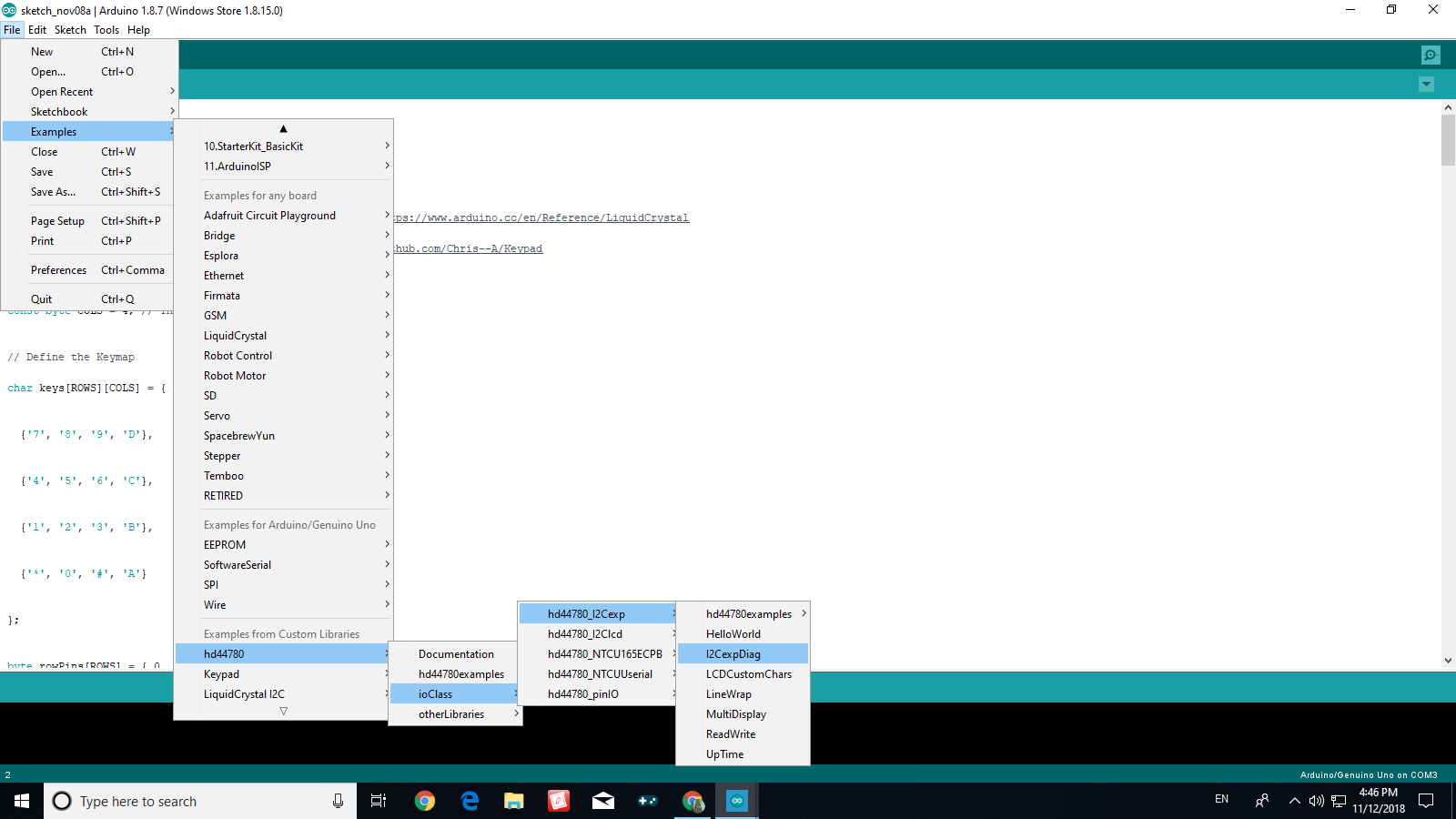Screen dimensions: 1456x819
Task: Open the clock and date in the taskbar
Action: point(1378,801)
